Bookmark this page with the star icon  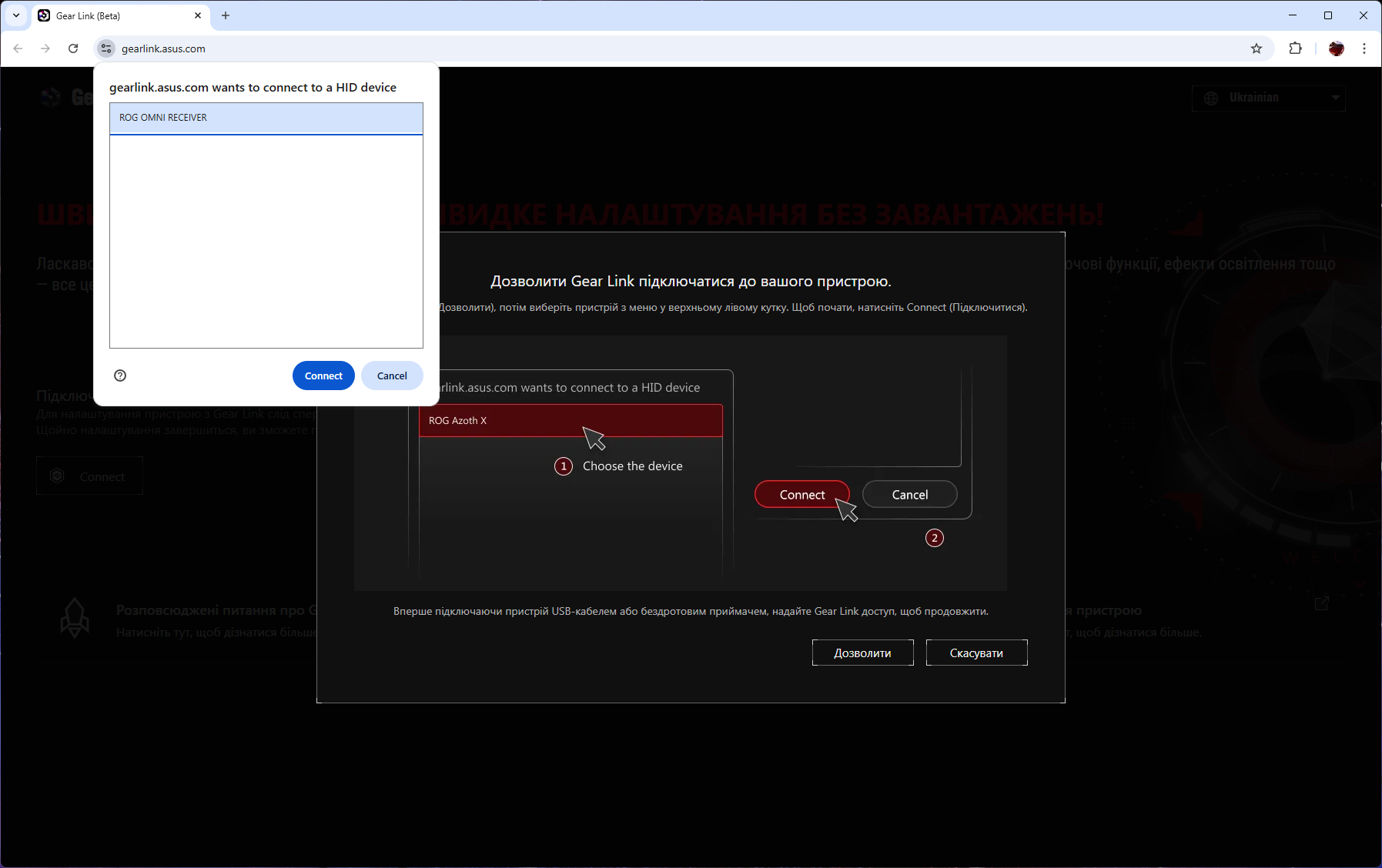pyautogui.click(x=1257, y=48)
